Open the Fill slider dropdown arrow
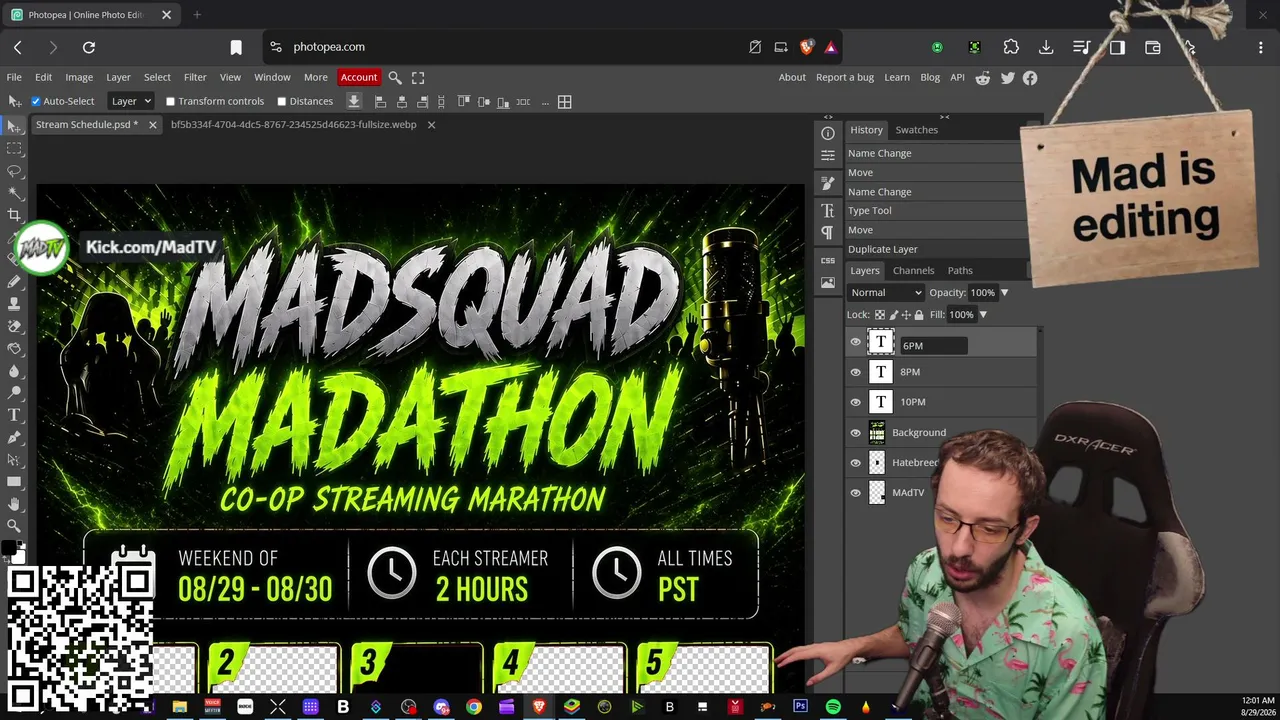 coord(983,315)
